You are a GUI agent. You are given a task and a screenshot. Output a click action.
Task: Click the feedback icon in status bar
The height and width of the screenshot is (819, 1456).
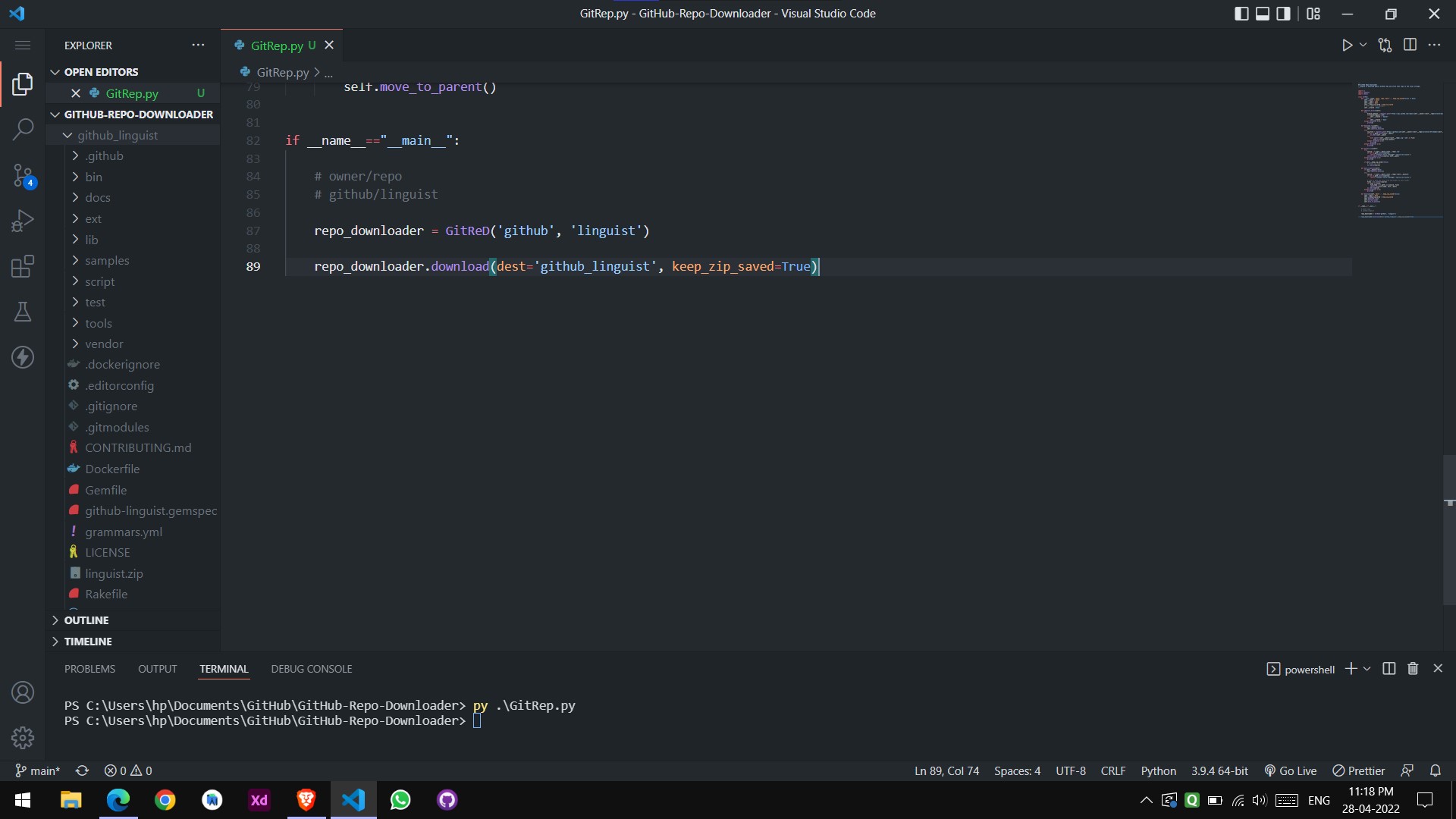[1407, 770]
